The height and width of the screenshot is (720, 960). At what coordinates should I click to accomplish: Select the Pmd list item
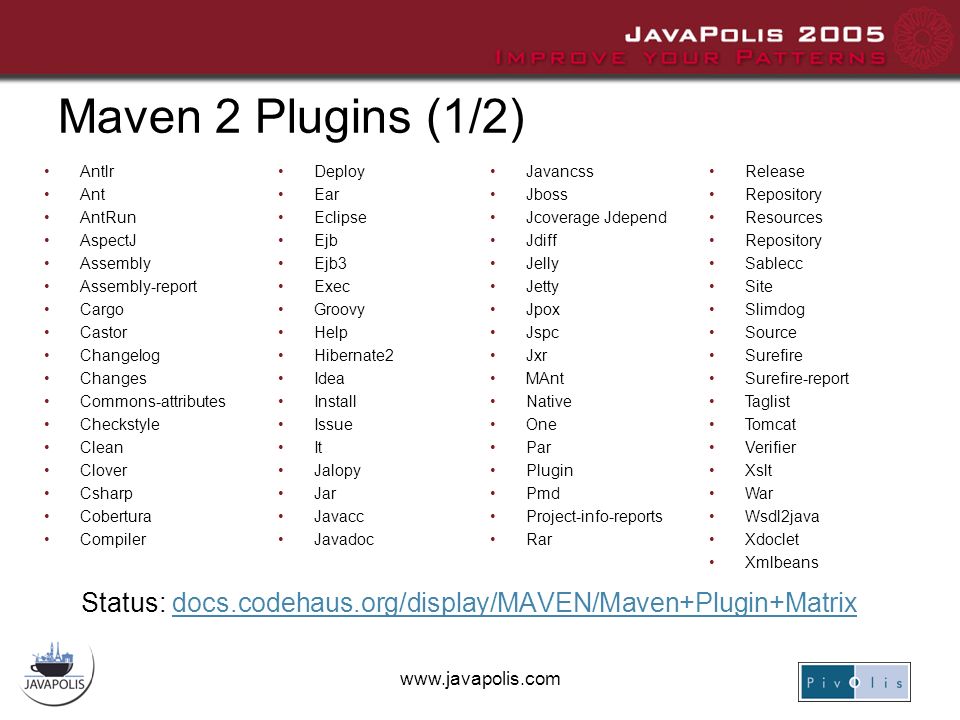(543, 493)
